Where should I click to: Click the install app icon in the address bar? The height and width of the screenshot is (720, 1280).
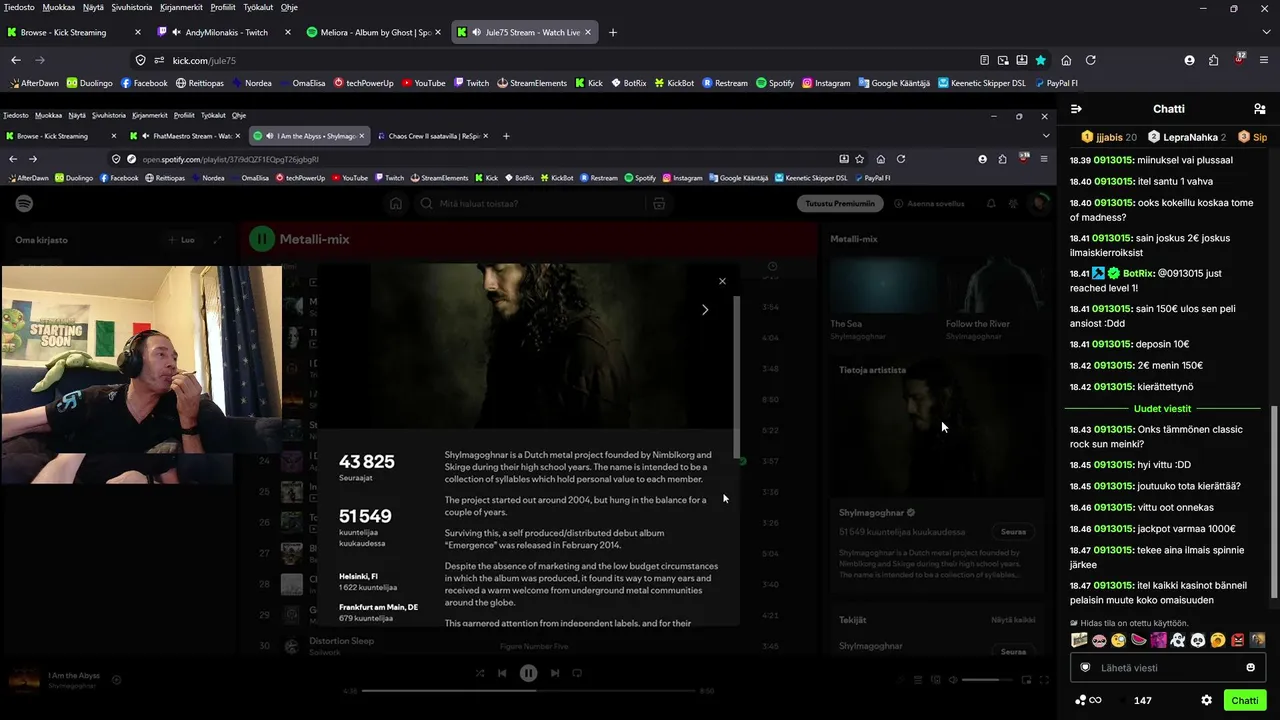[1021, 60]
